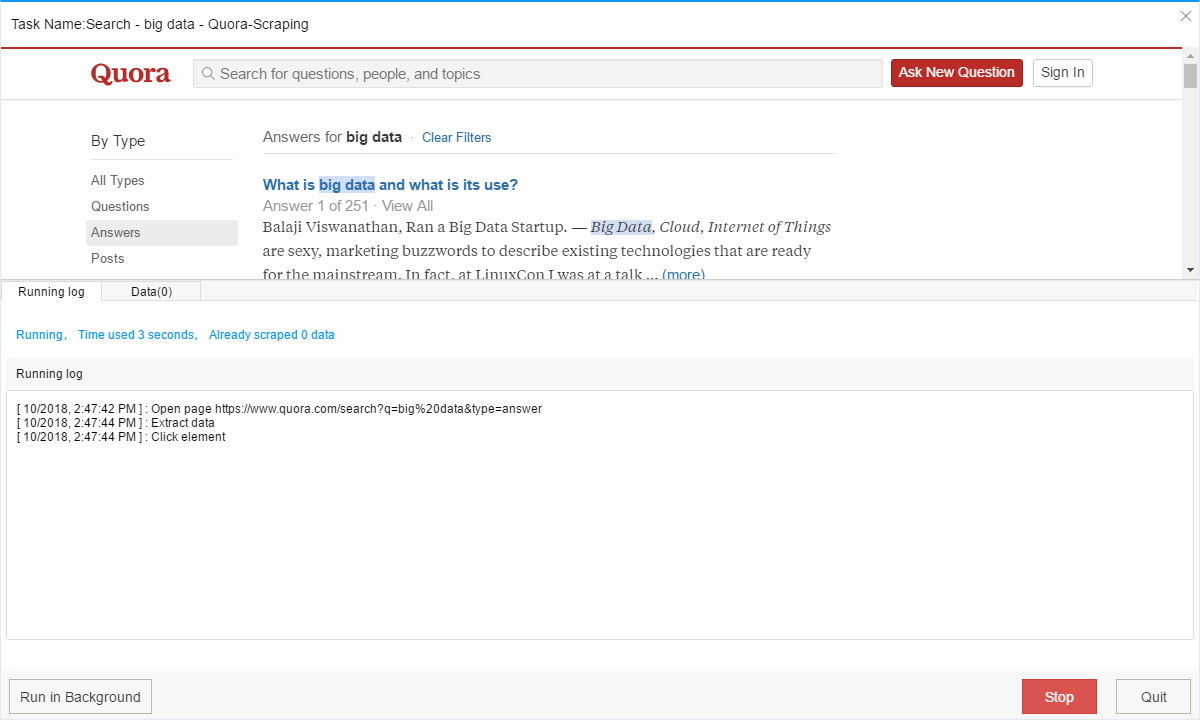Viewport: 1200px width, 720px height.
Task: Switch to Running log tab
Action: [51, 292]
